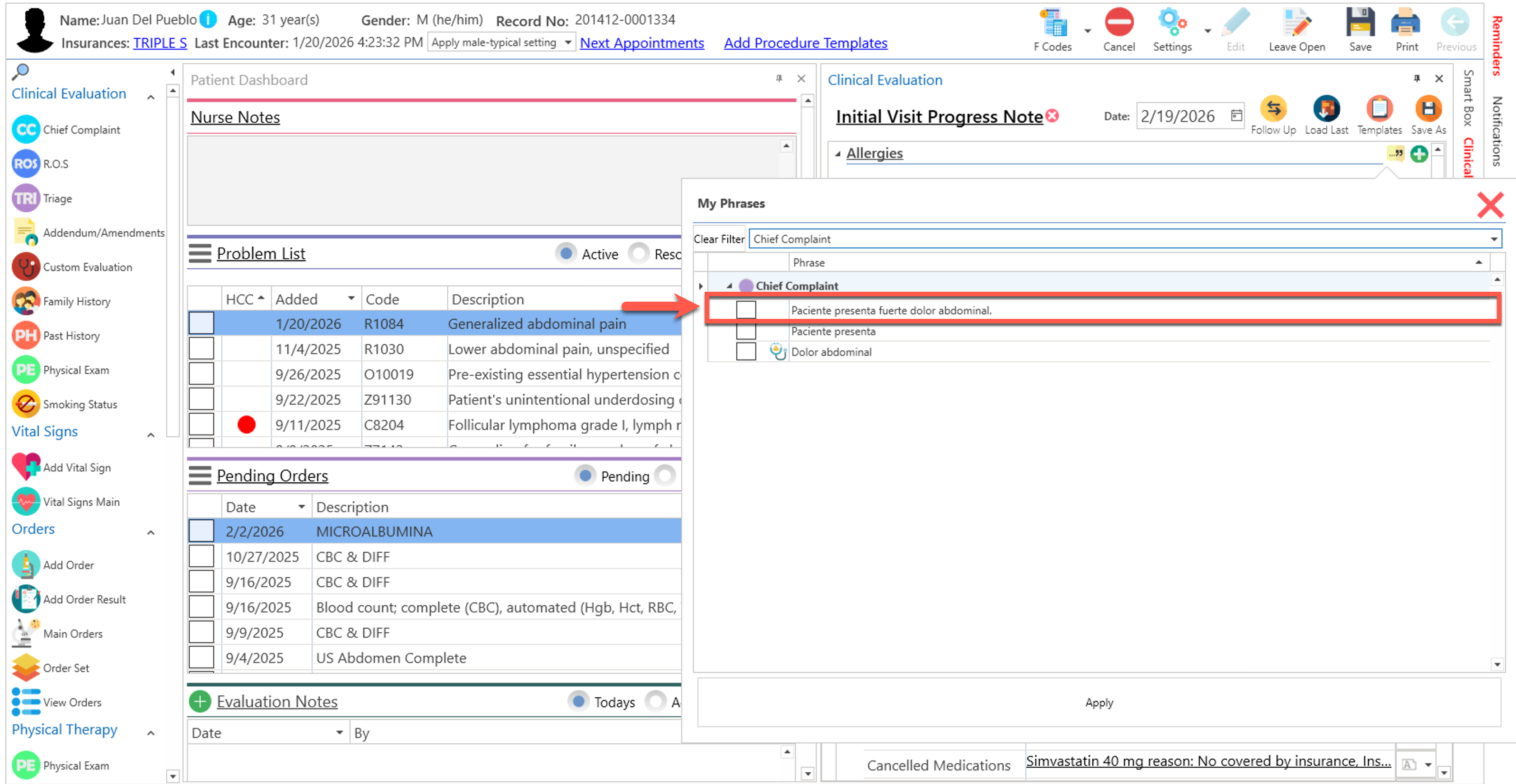Click the Apply button in My Phrases
The height and width of the screenshot is (784, 1516).
click(x=1099, y=702)
